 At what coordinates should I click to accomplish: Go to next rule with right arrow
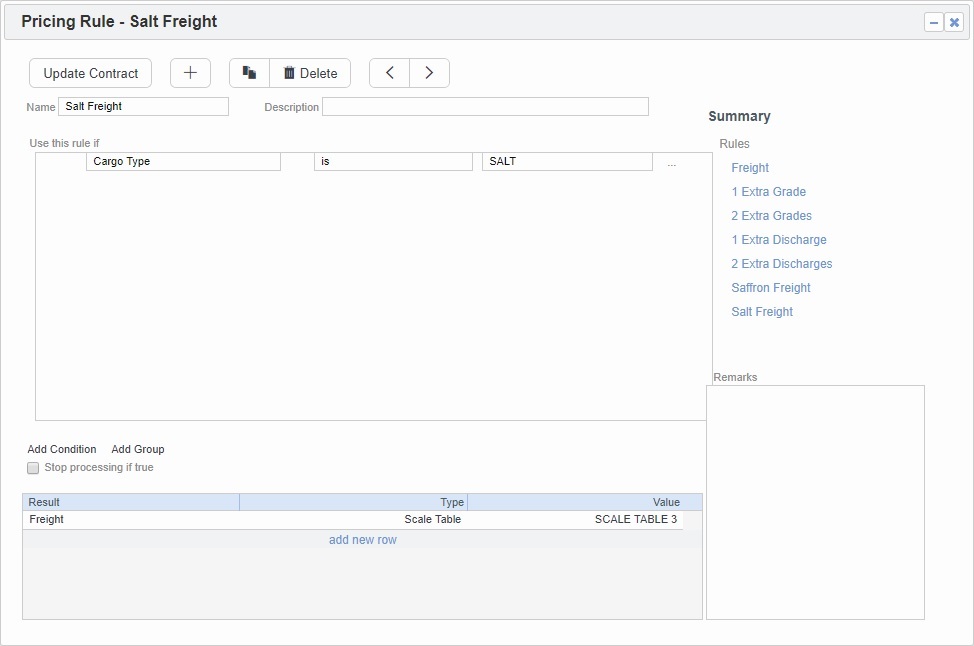pyautogui.click(x=429, y=73)
